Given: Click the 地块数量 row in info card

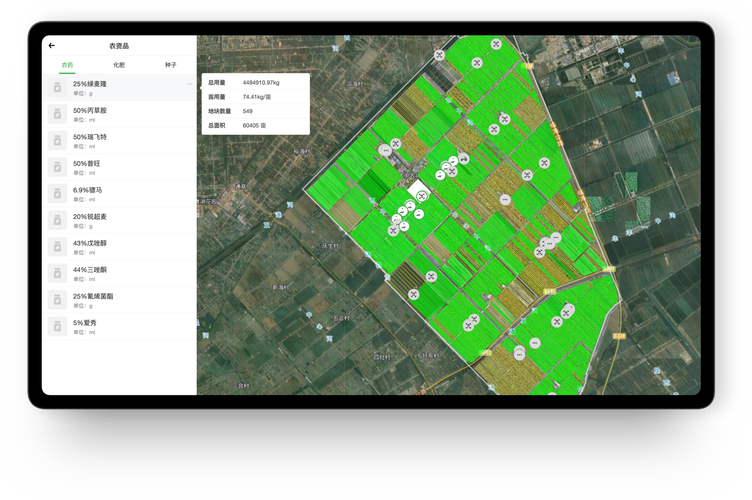Looking at the screenshot, I should pyautogui.click(x=255, y=111).
